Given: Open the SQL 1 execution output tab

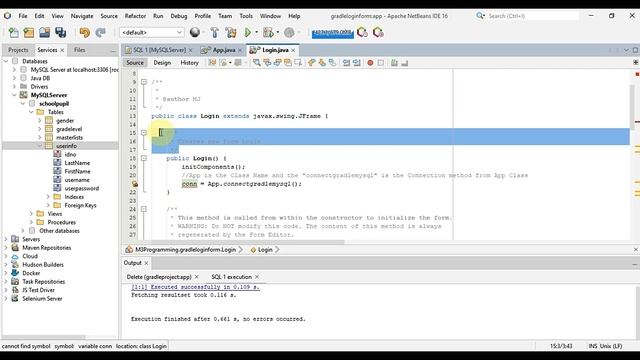Looking at the screenshot, I should click(231, 277).
